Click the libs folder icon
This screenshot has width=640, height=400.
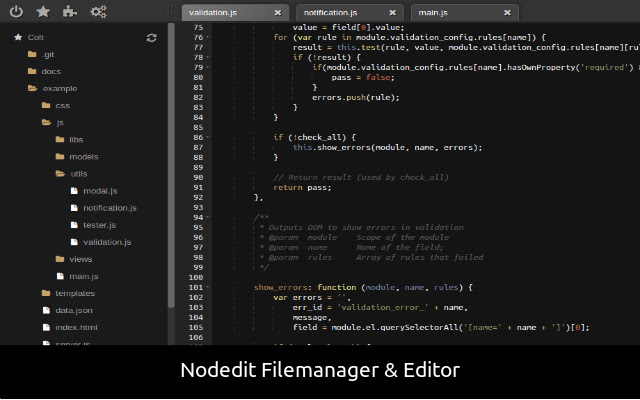(x=60, y=140)
